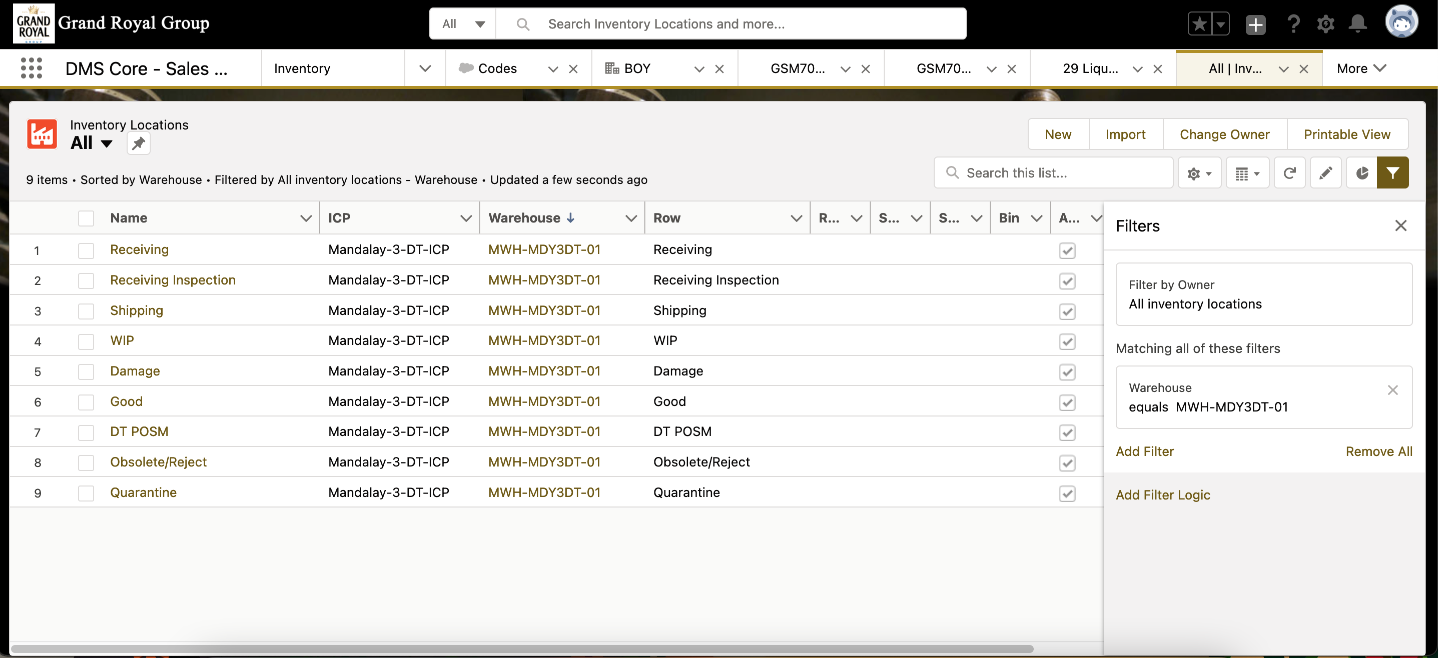Image resolution: width=1438 pixels, height=658 pixels.
Task: Refresh the inventory locations list
Action: point(1290,173)
